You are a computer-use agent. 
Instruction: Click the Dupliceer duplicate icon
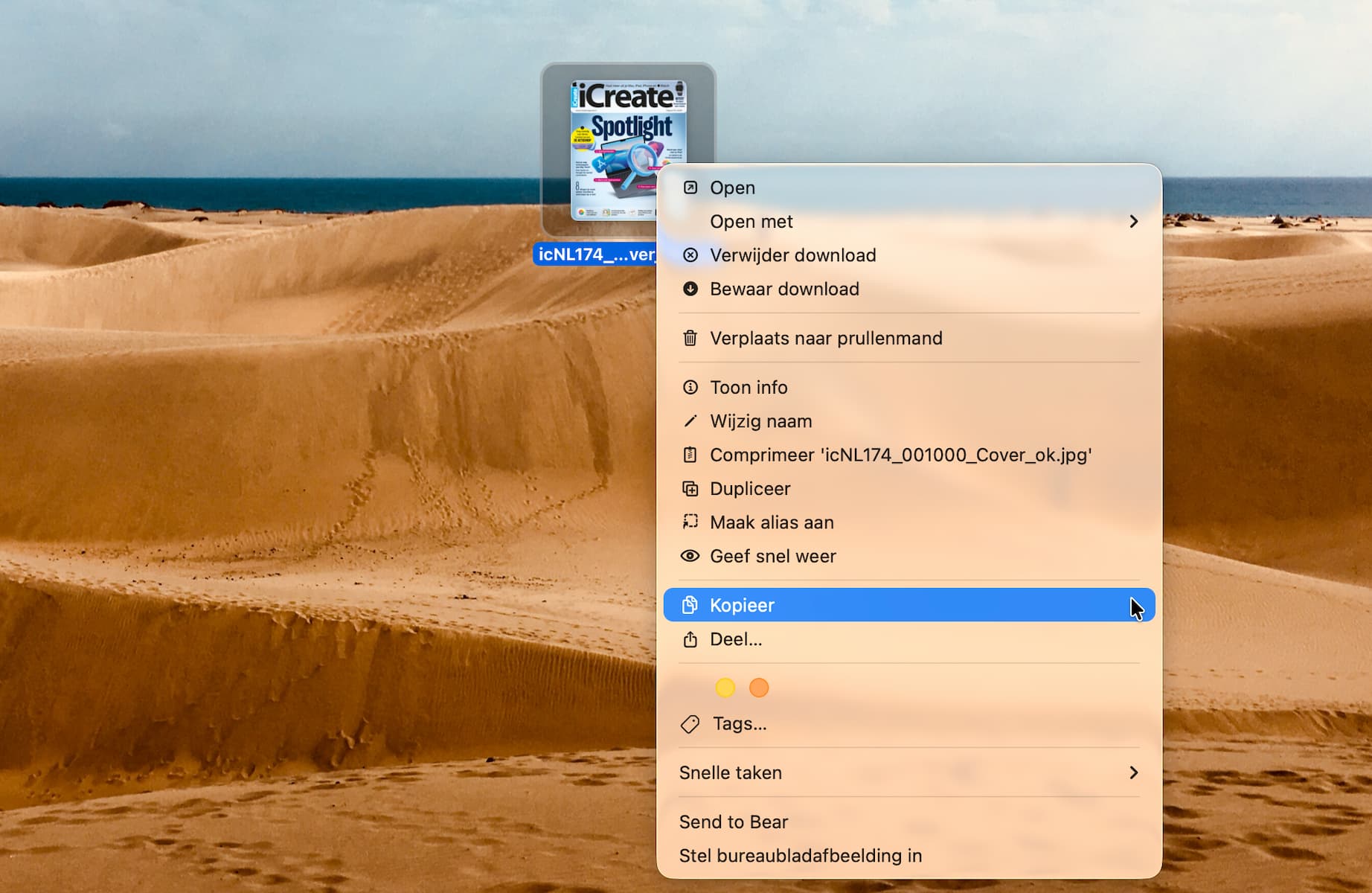(x=690, y=489)
